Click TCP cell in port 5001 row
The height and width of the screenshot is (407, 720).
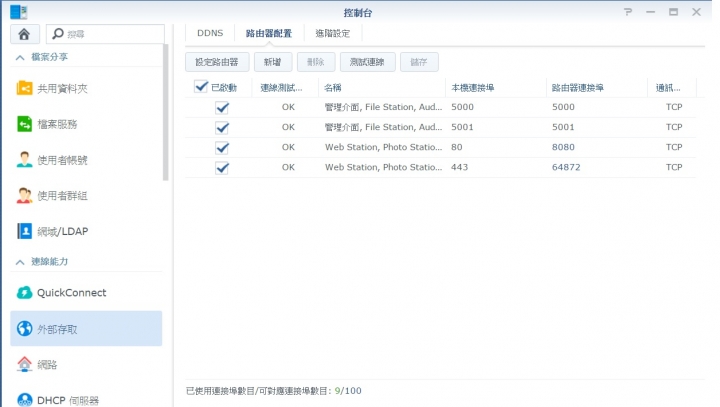pos(674,127)
